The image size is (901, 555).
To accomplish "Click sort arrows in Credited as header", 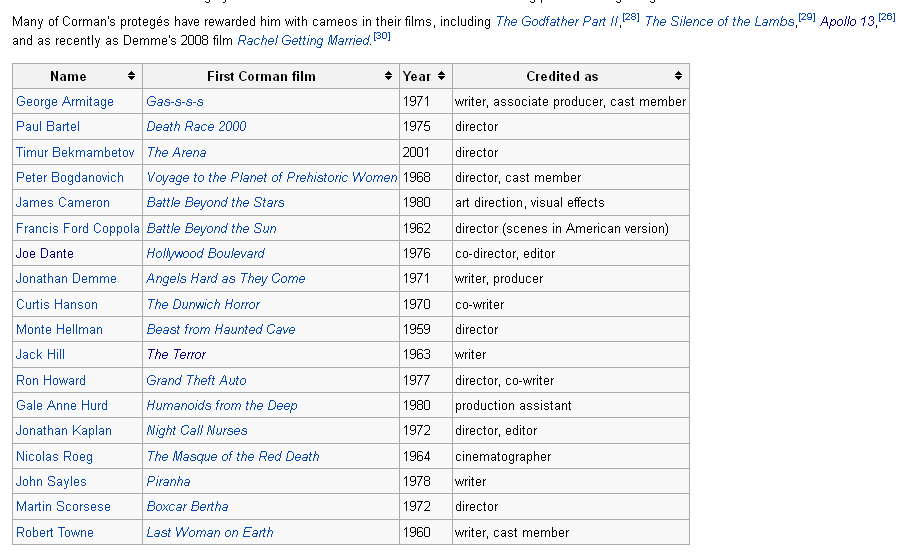I will tap(678, 76).
